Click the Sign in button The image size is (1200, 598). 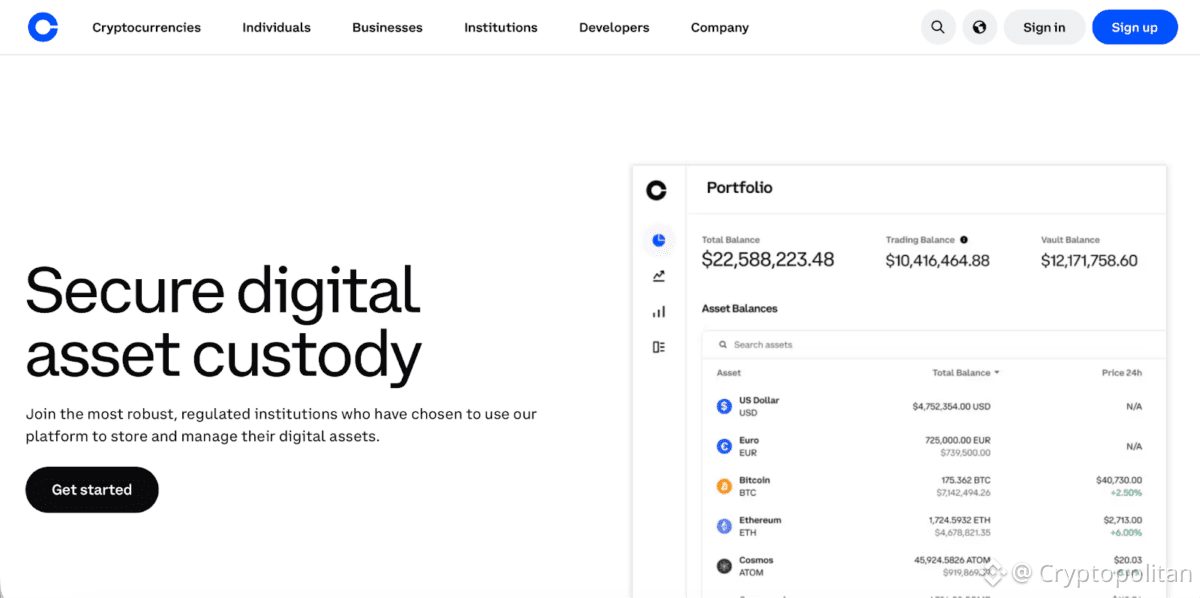tap(1044, 27)
